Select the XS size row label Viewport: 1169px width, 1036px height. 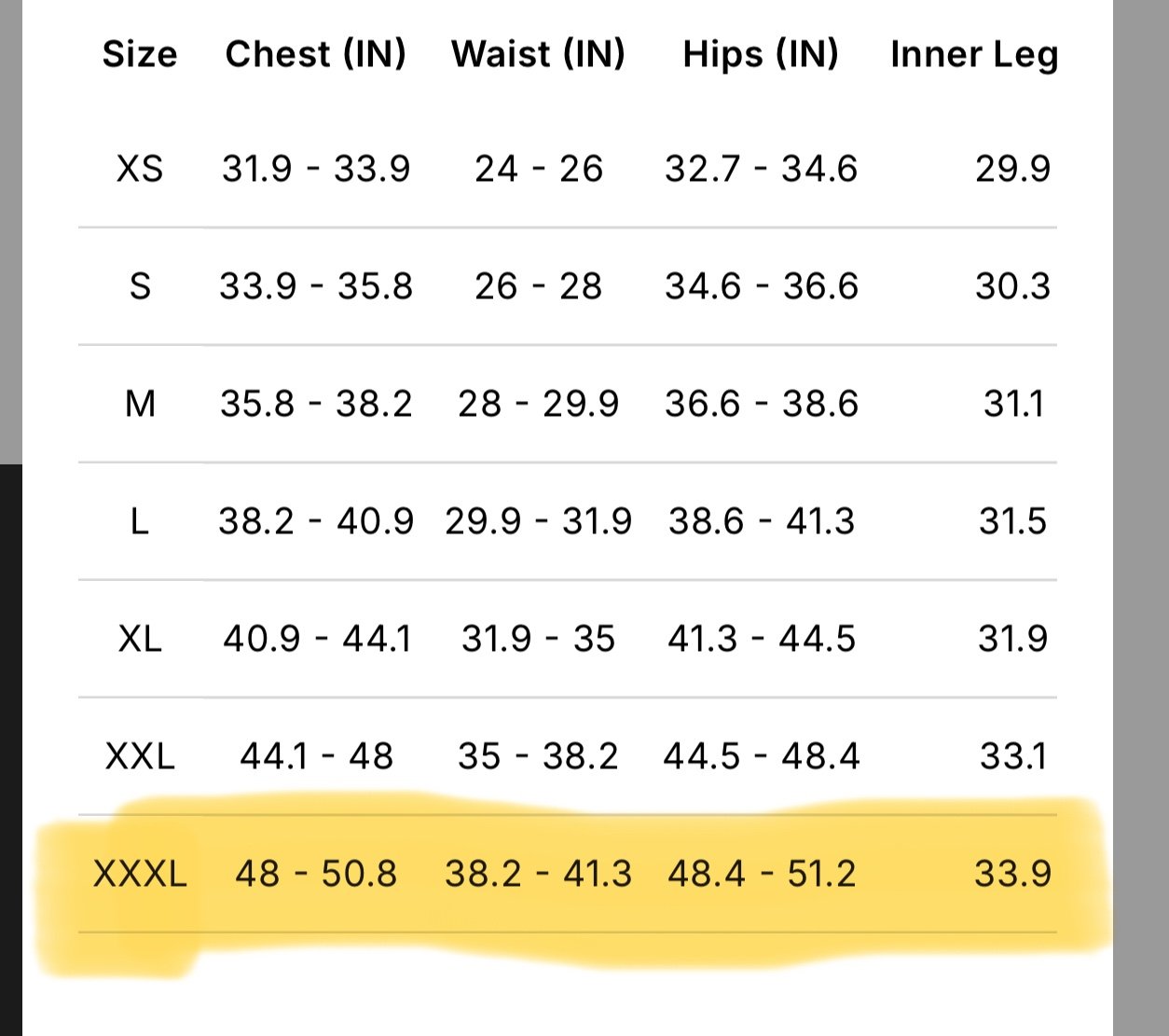click(140, 169)
